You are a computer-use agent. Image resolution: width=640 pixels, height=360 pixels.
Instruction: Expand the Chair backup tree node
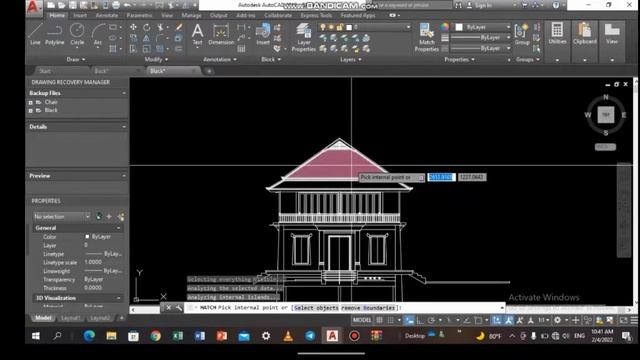31,102
